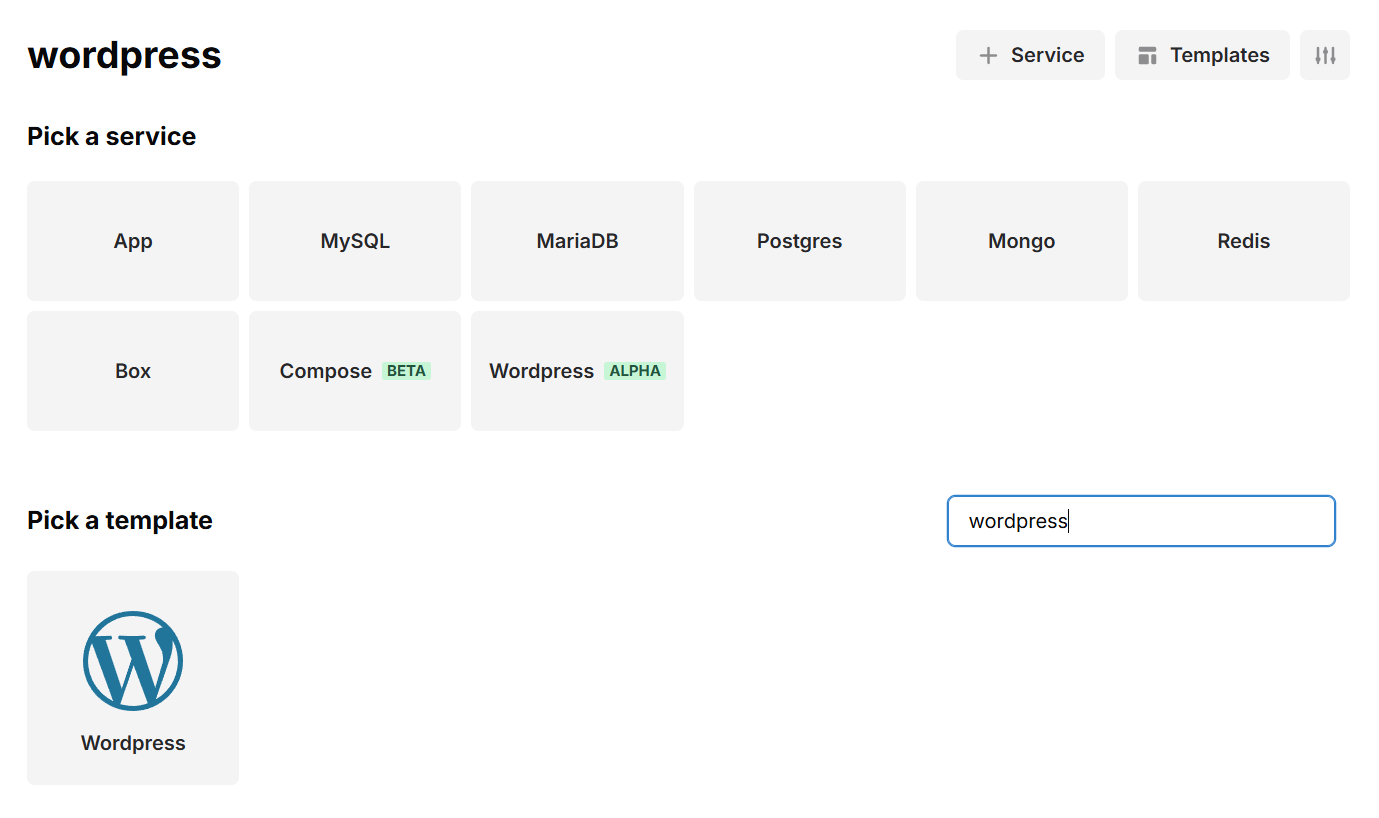Screen dimensions: 1379x818
Task: Click the wordpress project title
Action: click(125, 55)
